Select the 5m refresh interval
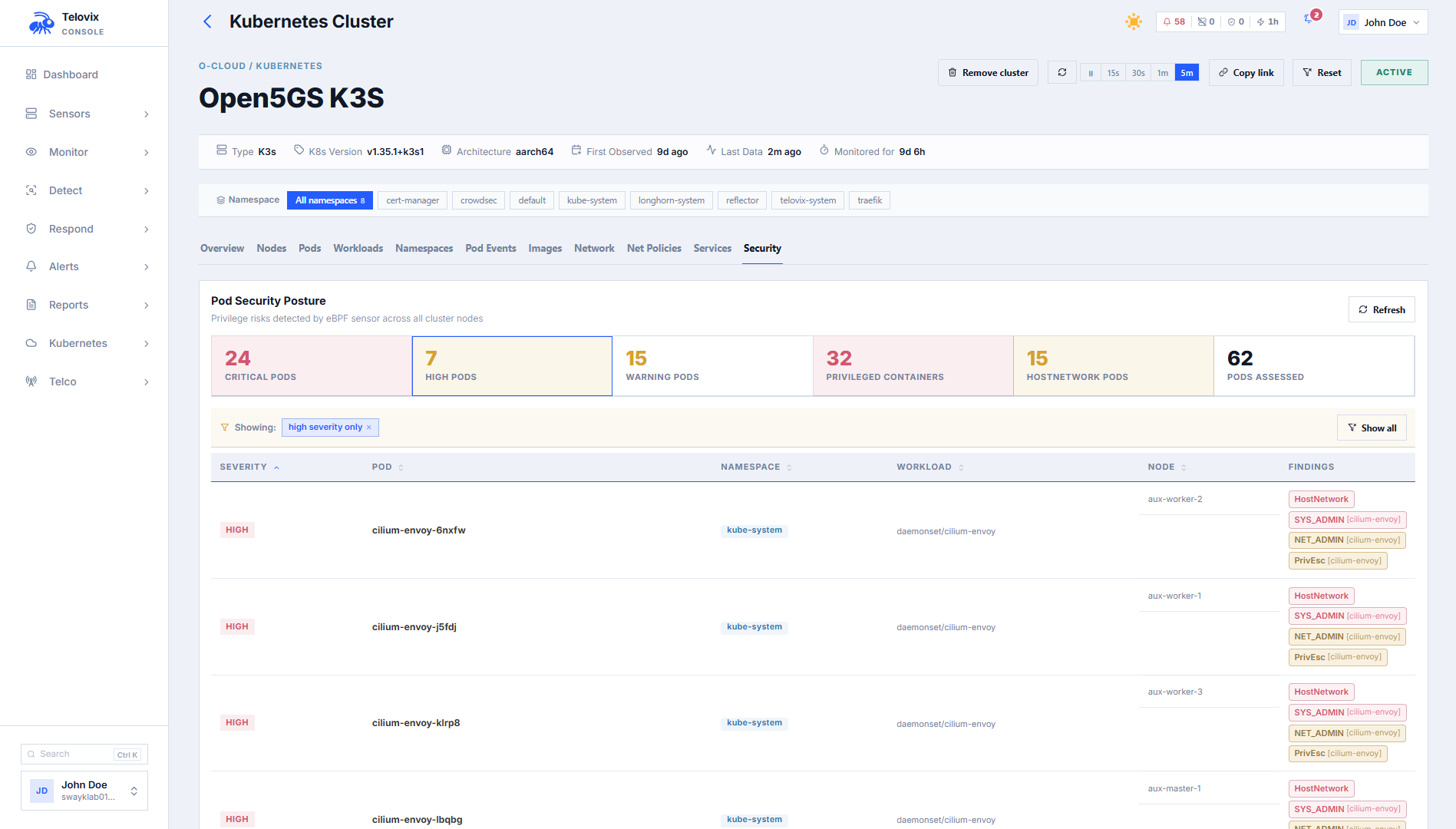Viewport: 1456px width, 829px height. (x=1187, y=73)
